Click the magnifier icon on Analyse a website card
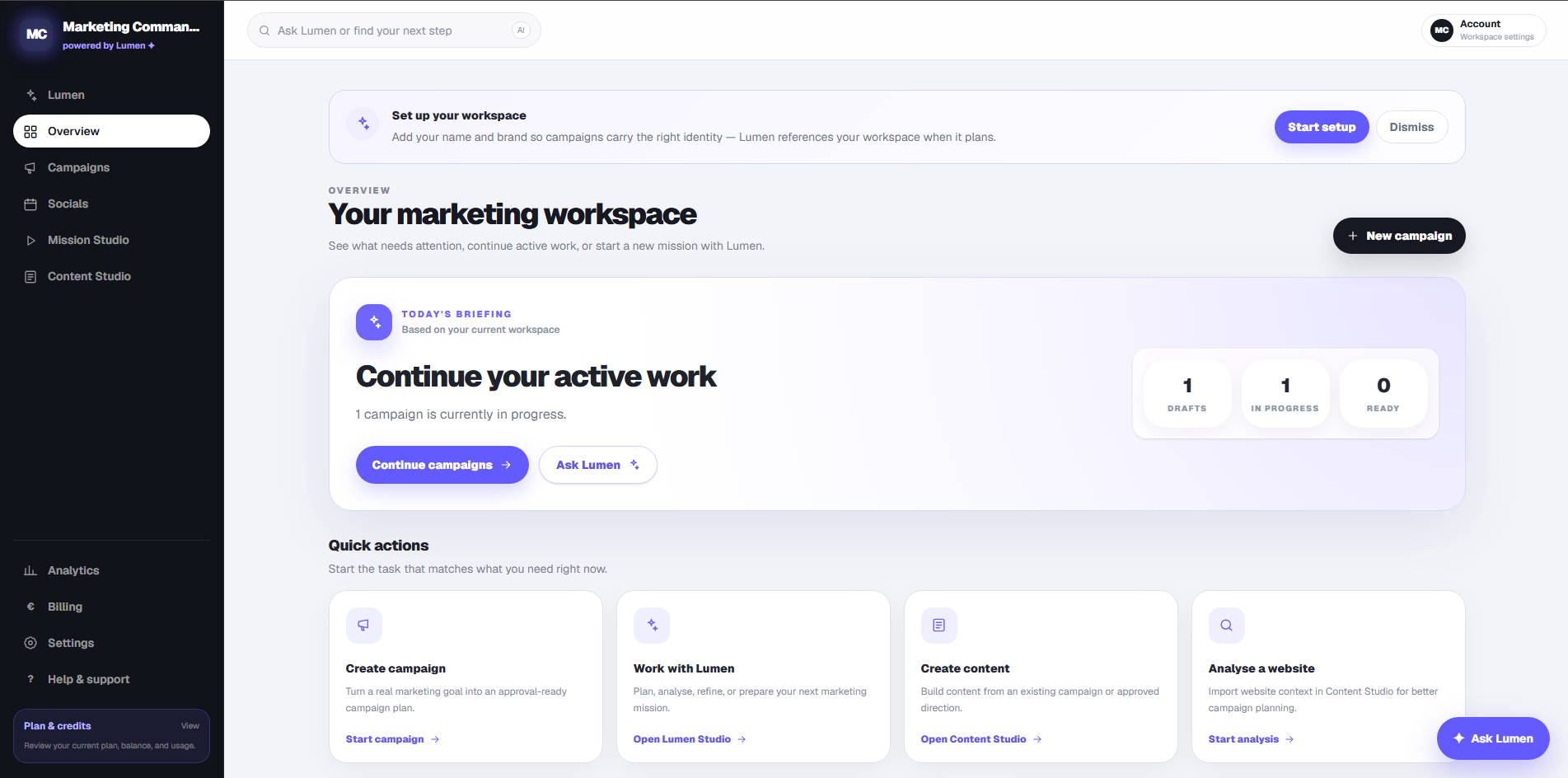This screenshot has width=1568, height=778. (x=1227, y=626)
